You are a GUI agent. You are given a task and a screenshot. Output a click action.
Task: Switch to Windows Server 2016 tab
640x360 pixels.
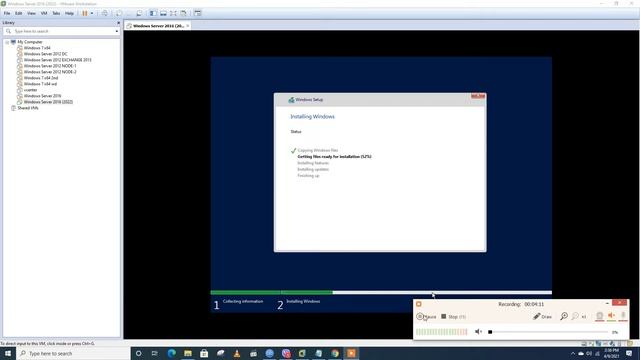pos(158,26)
